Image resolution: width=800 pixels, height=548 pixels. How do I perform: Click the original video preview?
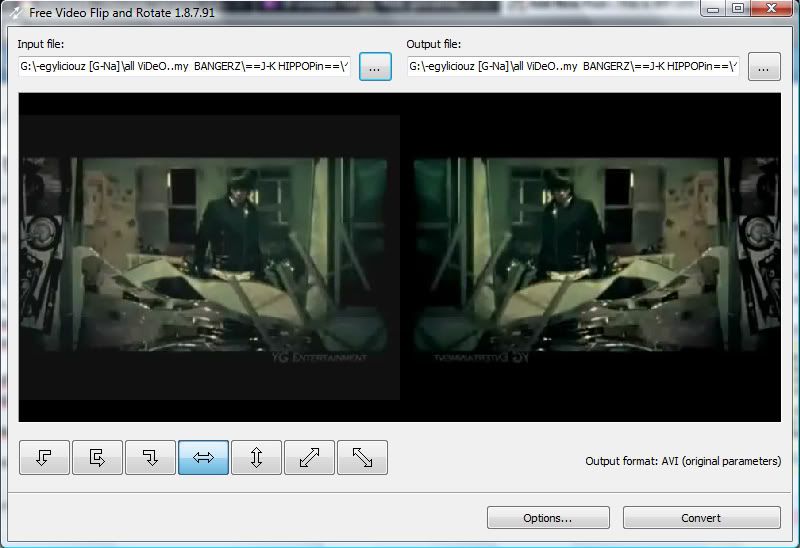(209, 257)
